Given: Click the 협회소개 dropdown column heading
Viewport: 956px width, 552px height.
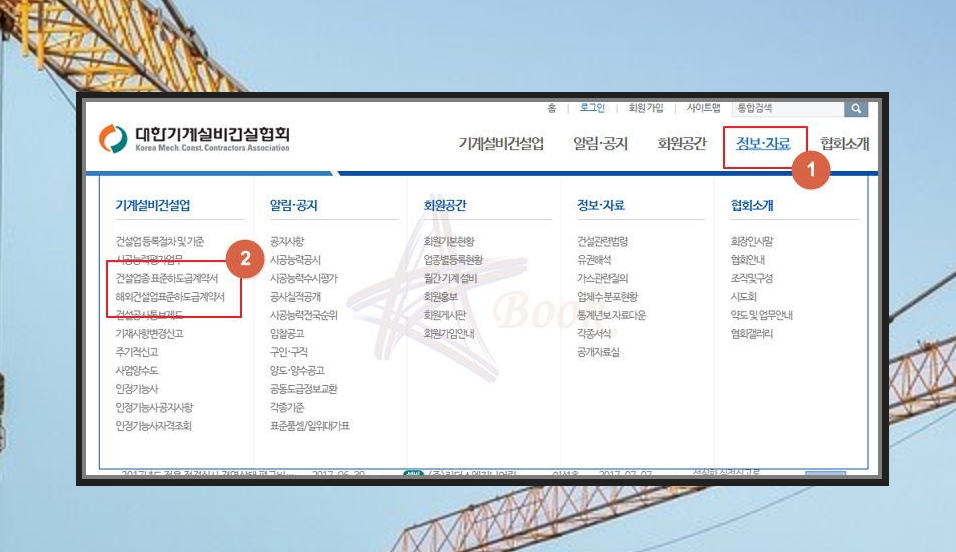Looking at the screenshot, I should (x=752, y=206).
